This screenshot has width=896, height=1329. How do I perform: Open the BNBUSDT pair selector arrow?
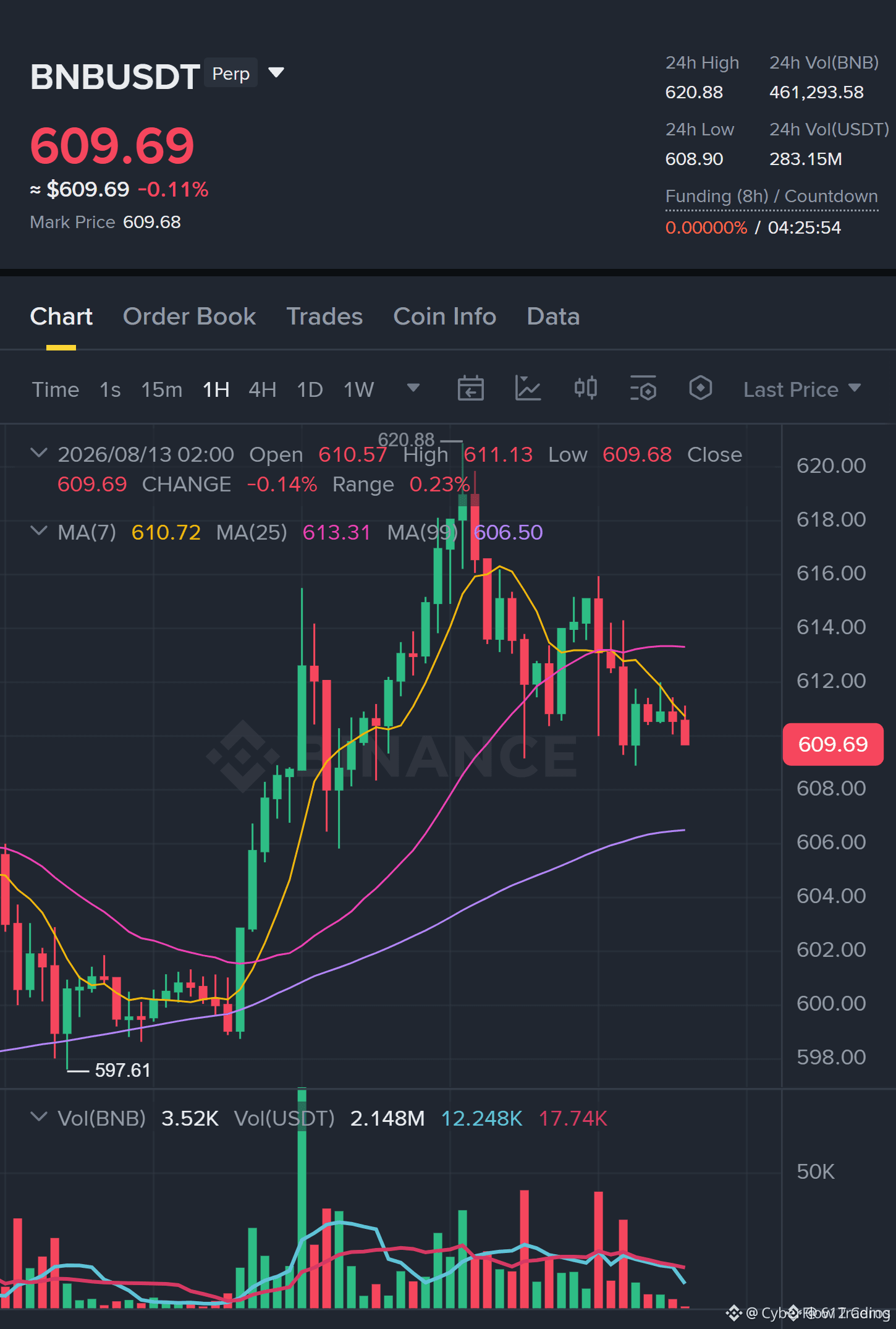pos(276,73)
